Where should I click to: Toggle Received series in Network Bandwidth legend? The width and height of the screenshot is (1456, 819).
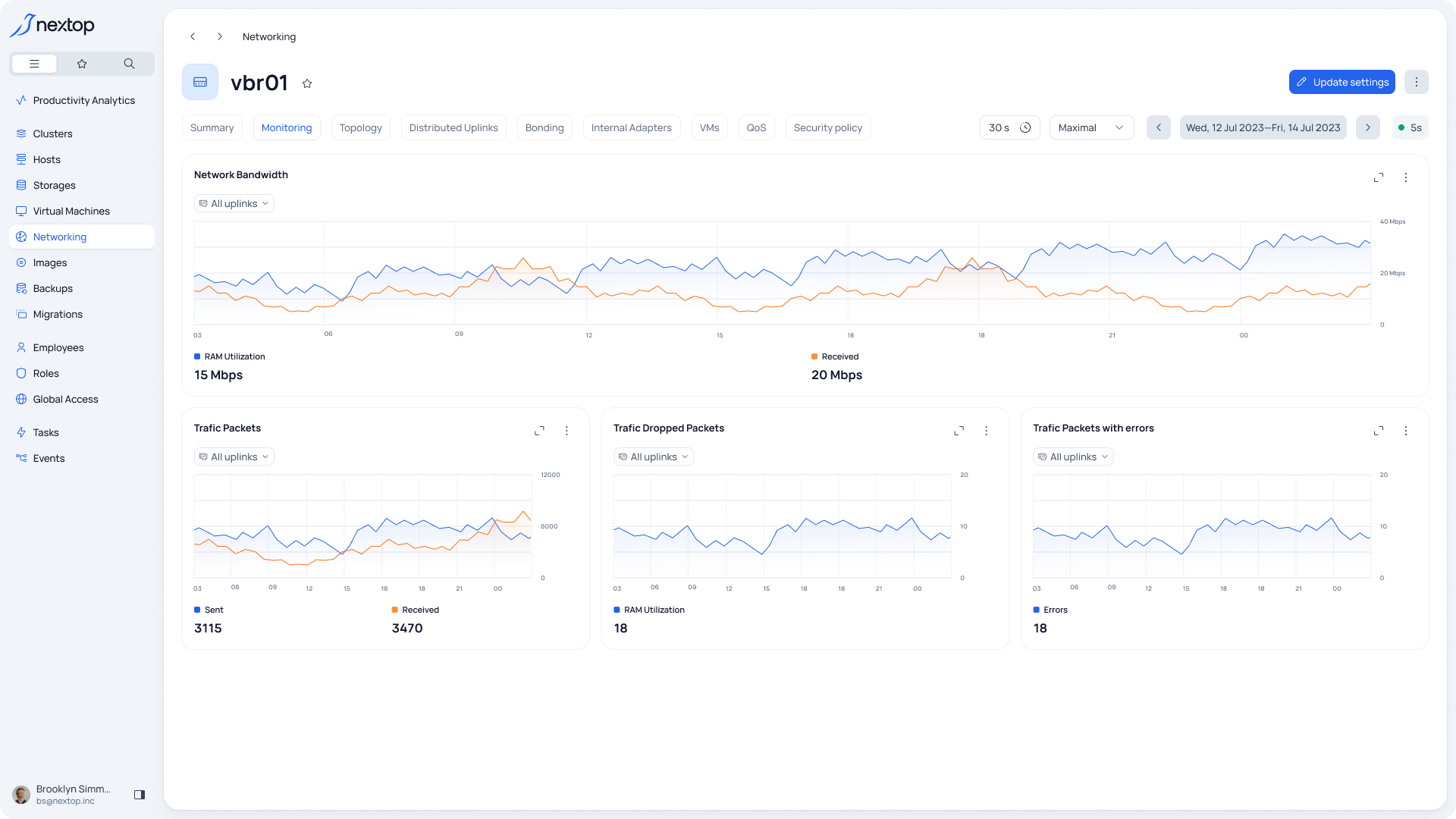point(835,356)
